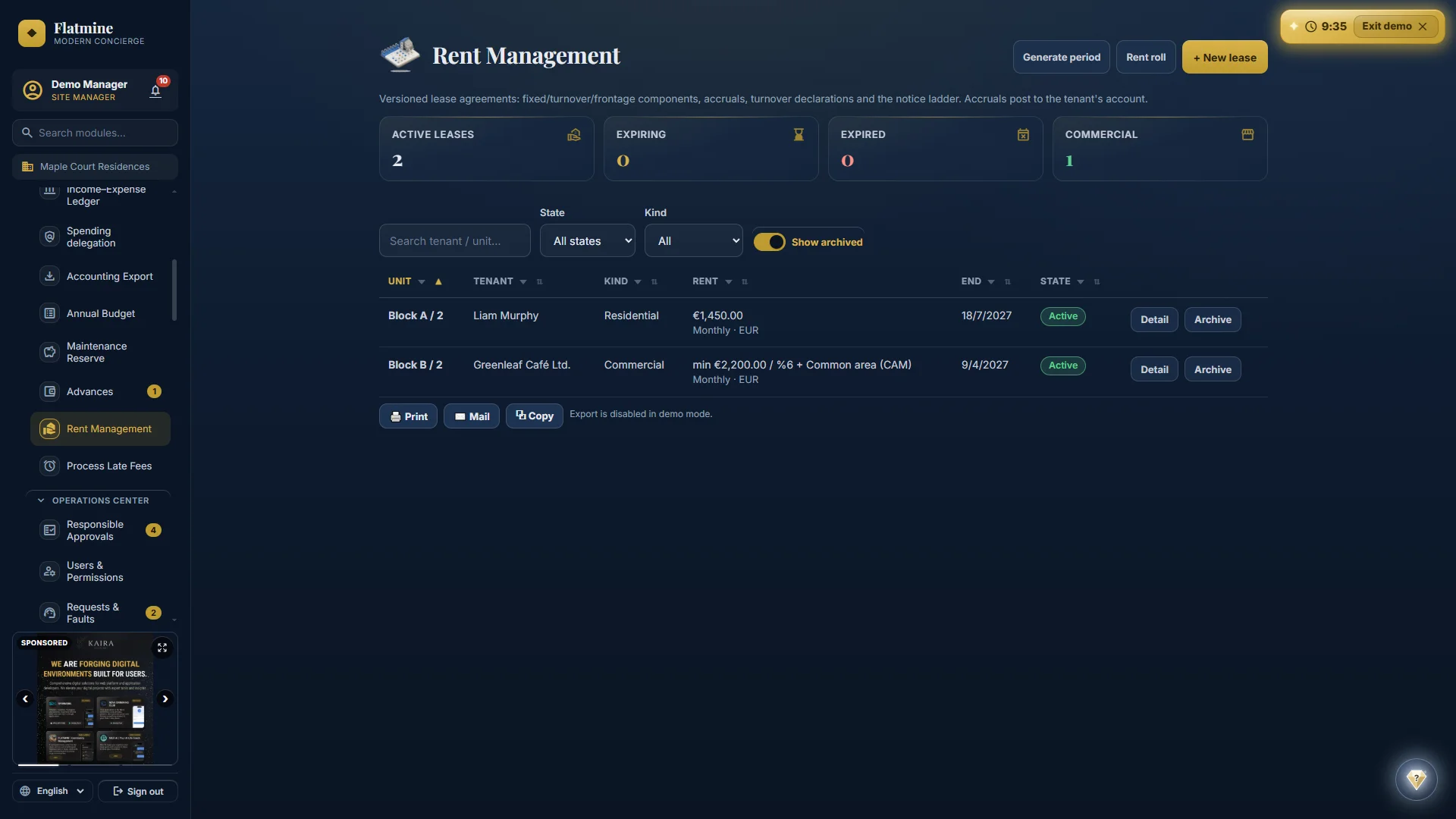Click the Demo Manager profile avatar
The width and height of the screenshot is (1456, 819).
[x=32, y=90]
